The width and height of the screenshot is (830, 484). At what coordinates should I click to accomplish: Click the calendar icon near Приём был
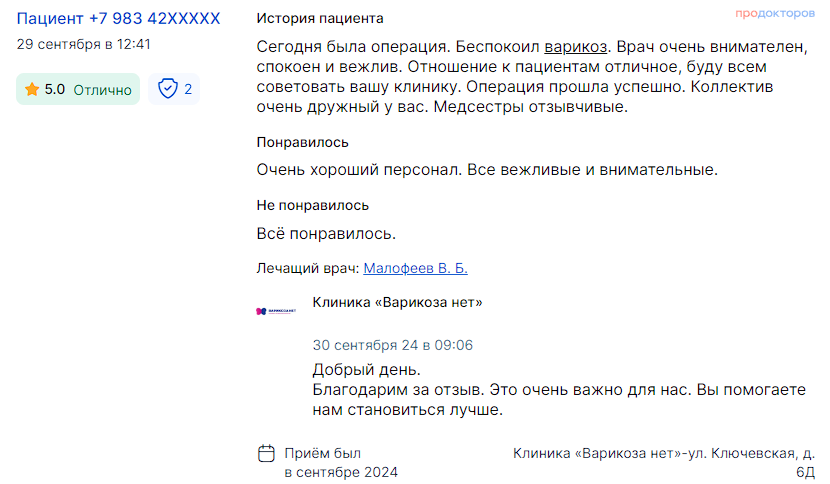click(266, 453)
